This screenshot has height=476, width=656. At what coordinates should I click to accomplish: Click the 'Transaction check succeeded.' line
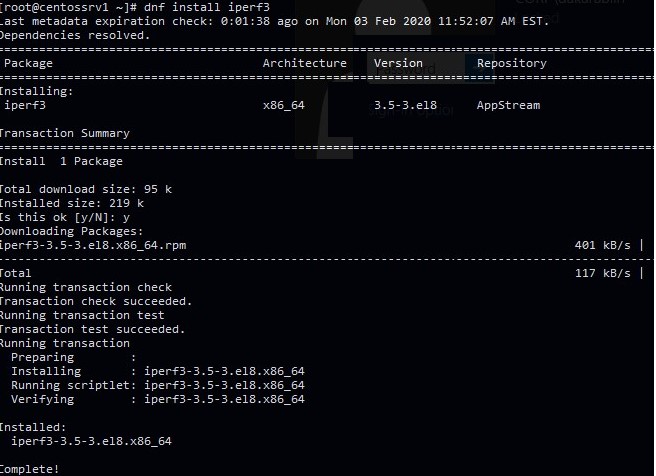click(x=96, y=301)
